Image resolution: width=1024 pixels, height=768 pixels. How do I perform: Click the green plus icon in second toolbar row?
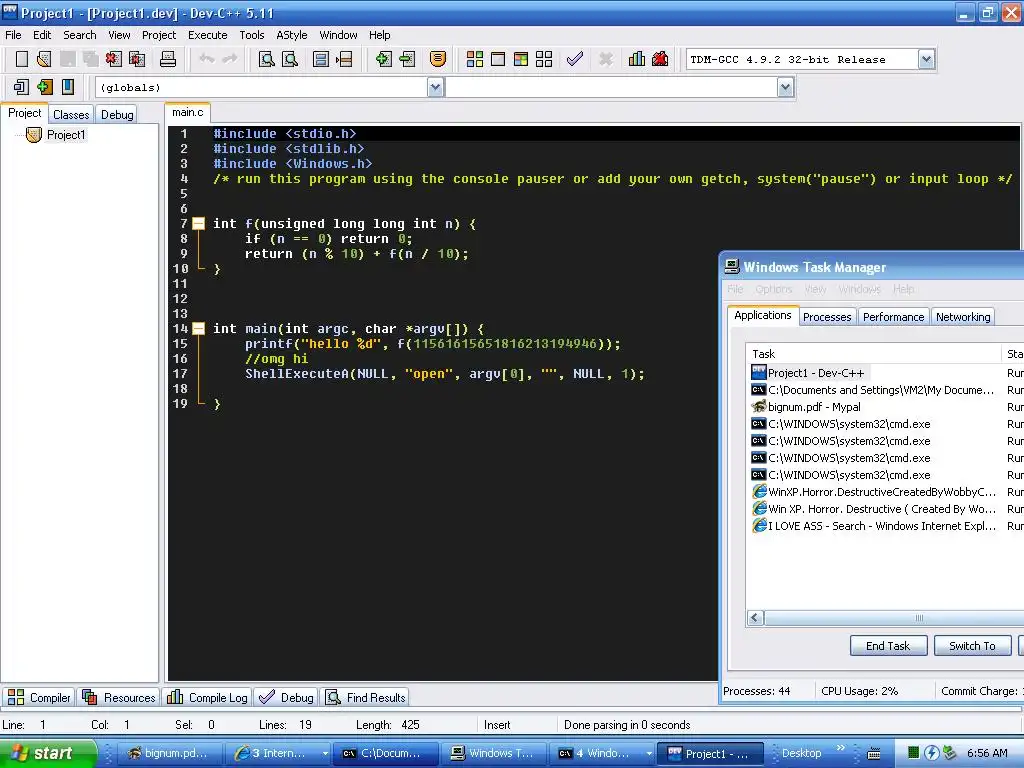pos(44,87)
